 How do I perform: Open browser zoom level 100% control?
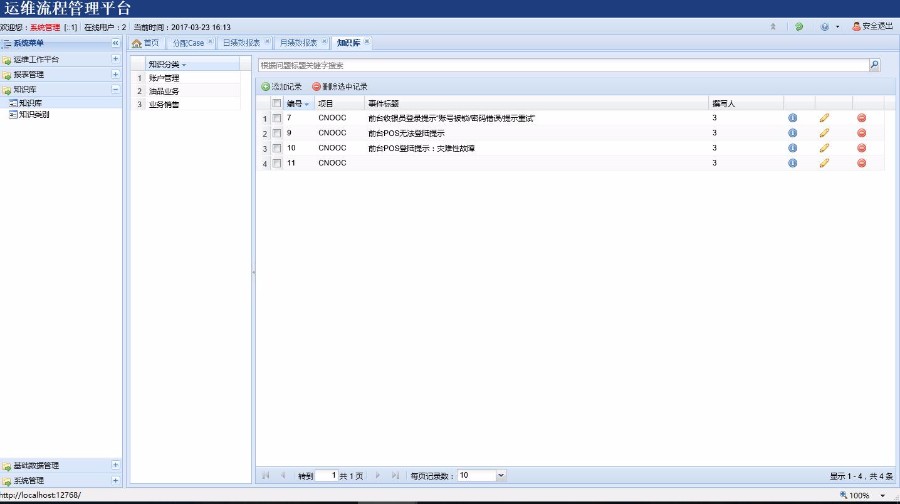point(863,495)
